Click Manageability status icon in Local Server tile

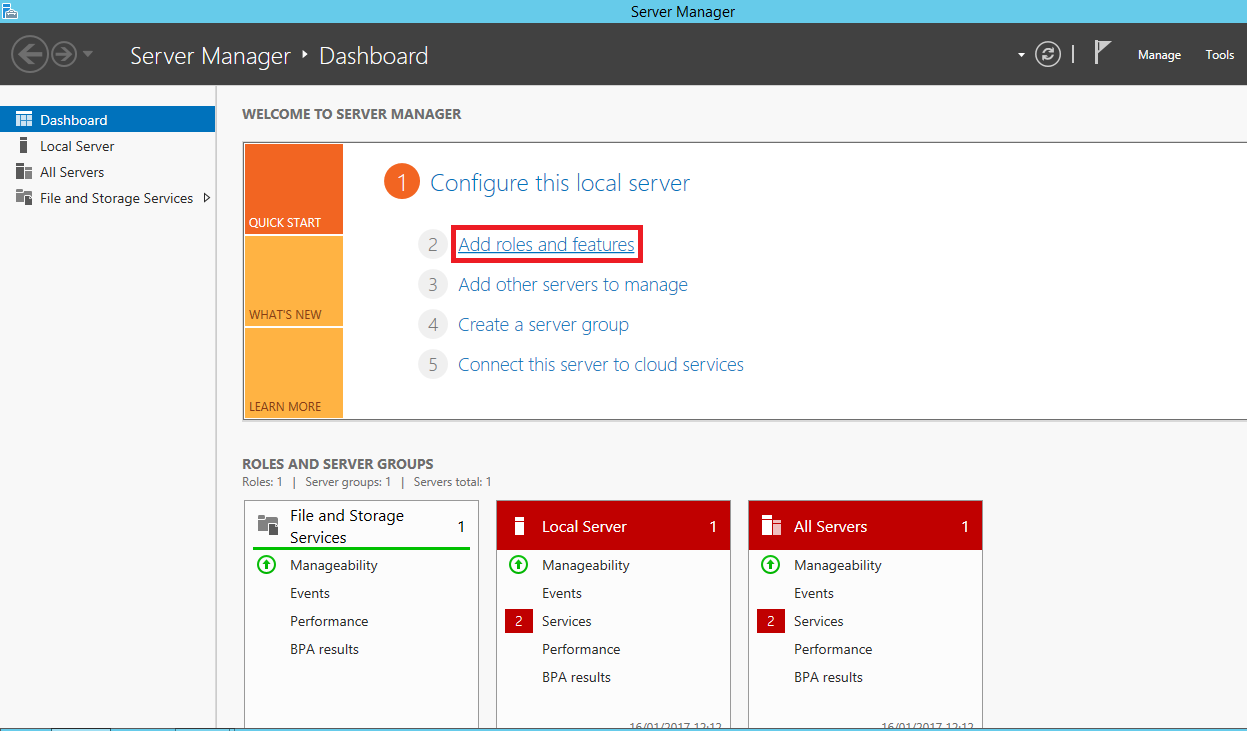pyautogui.click(x=518, y=565)
